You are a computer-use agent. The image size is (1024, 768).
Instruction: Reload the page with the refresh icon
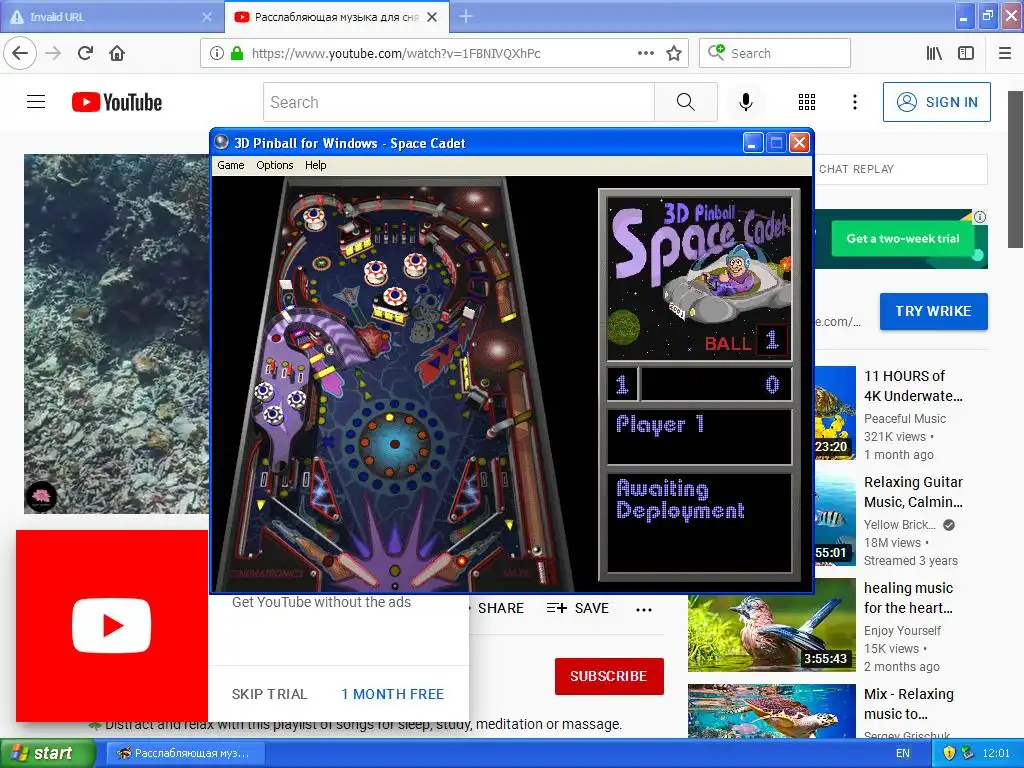[86, 53]
